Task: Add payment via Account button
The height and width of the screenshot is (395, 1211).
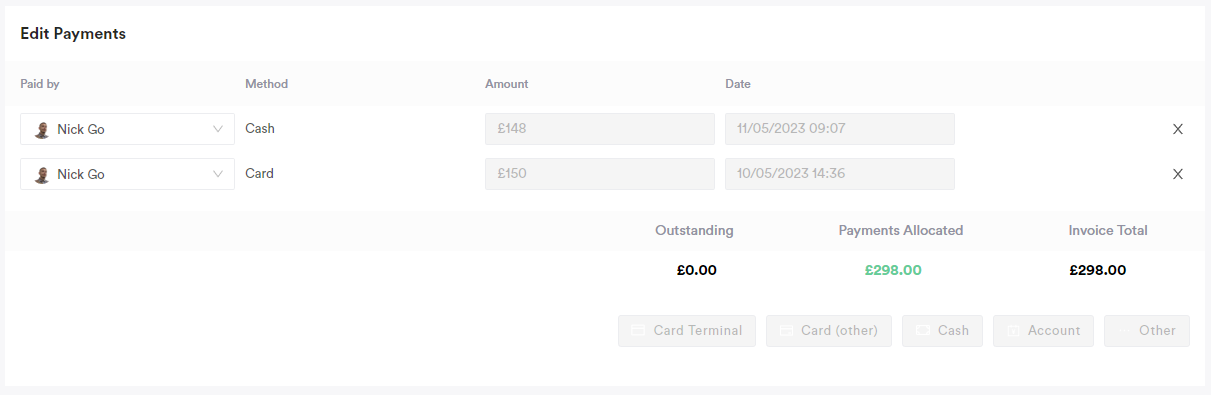Action: [x=1043, y=330]
